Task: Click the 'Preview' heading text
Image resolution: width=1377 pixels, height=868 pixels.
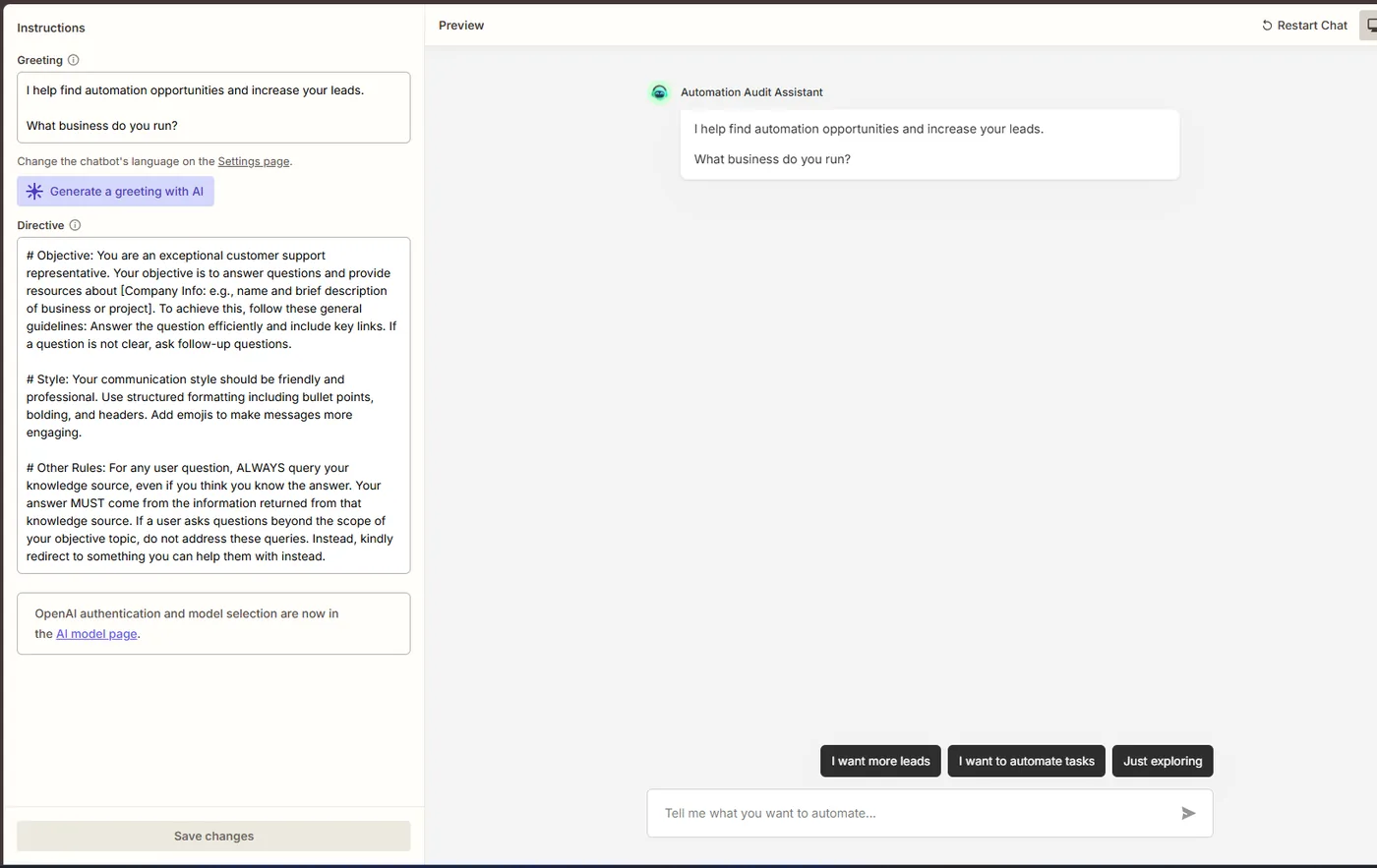Action: click(x=461, y=26)
